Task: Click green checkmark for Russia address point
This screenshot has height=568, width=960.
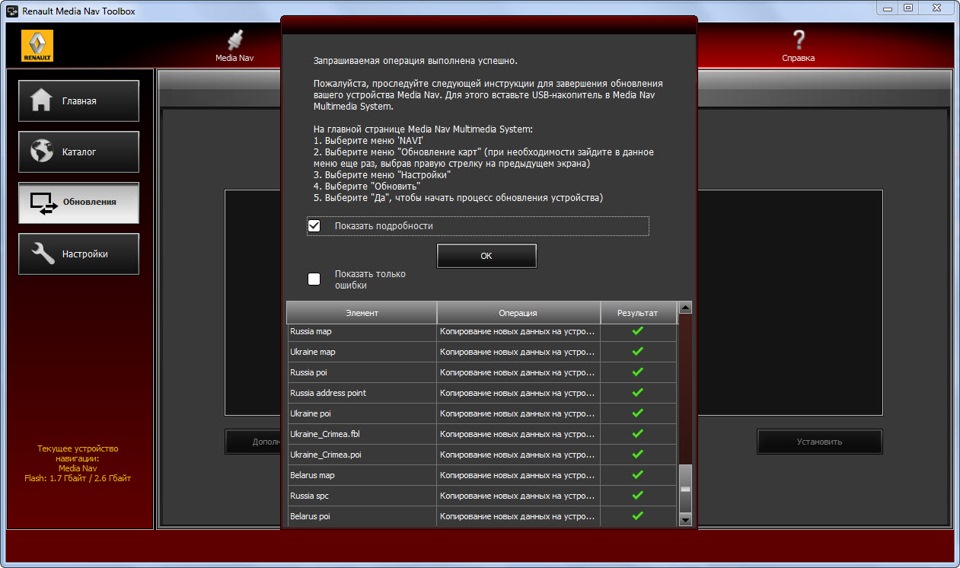Action: (x=637, y=392)
